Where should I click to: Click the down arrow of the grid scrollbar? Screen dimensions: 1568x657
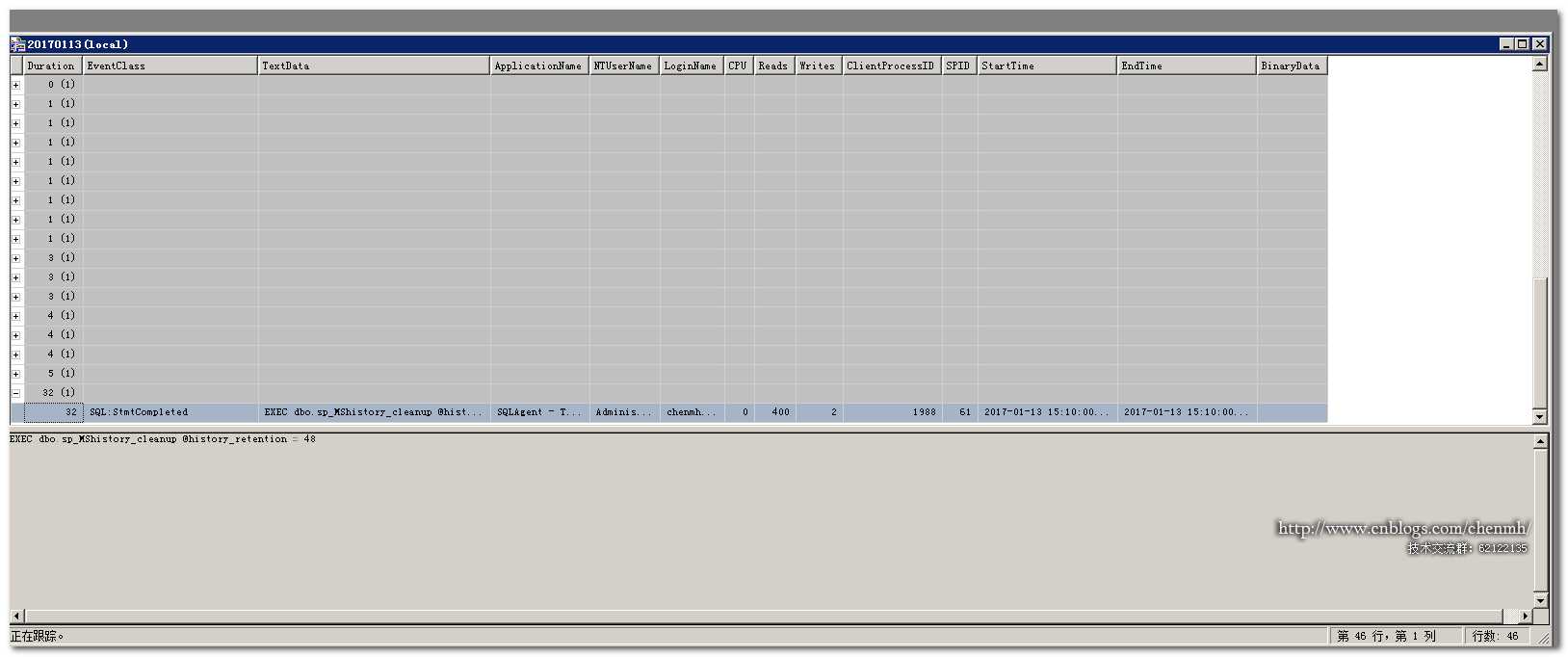pos(1539,416)
